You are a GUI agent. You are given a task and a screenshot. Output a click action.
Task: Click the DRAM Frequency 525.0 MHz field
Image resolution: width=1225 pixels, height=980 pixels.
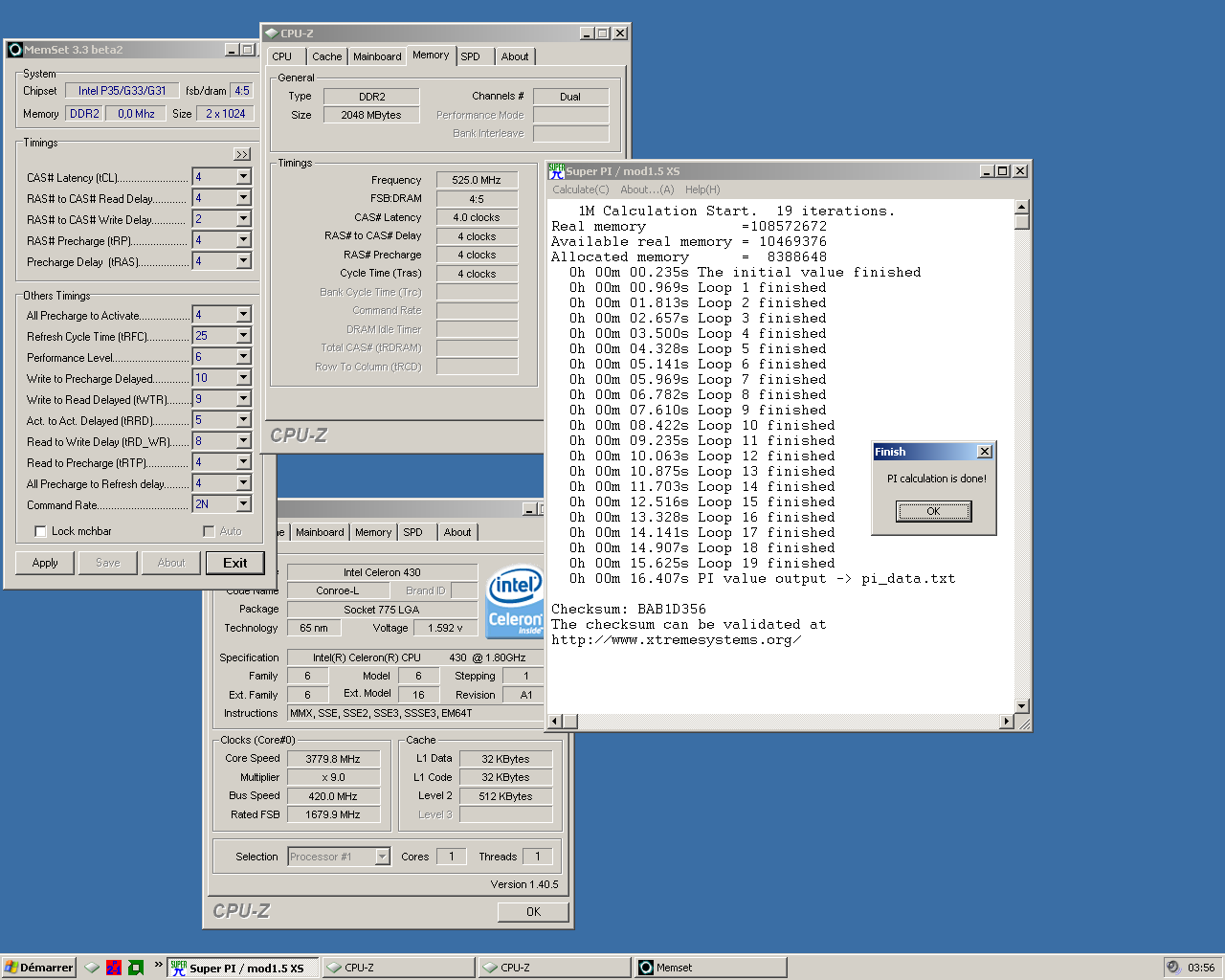pyautogui.click(x=477, y=180)
